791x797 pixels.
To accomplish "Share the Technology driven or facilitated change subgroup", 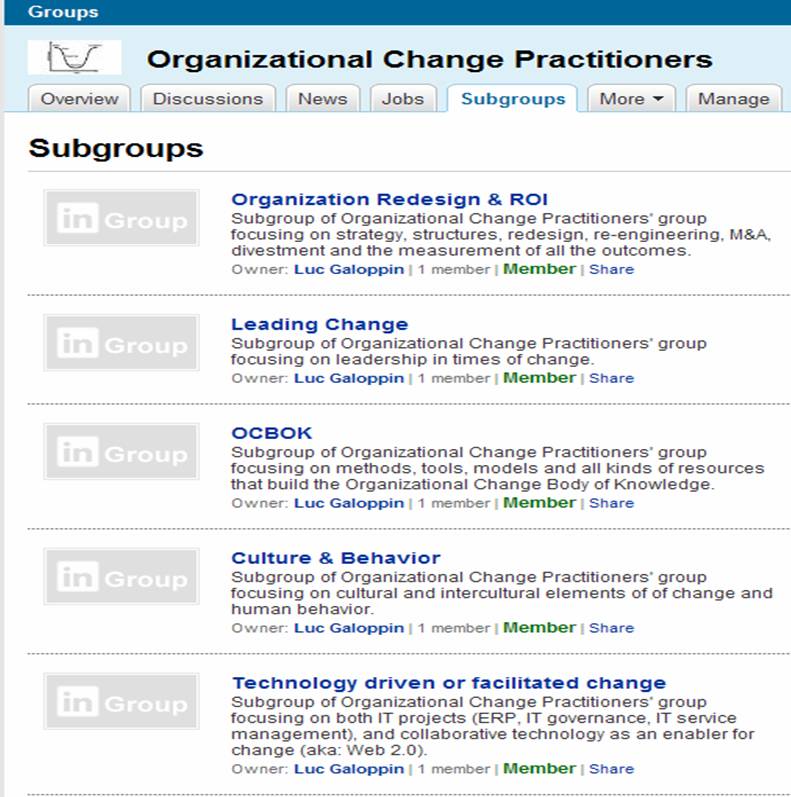I will [612, 769].
